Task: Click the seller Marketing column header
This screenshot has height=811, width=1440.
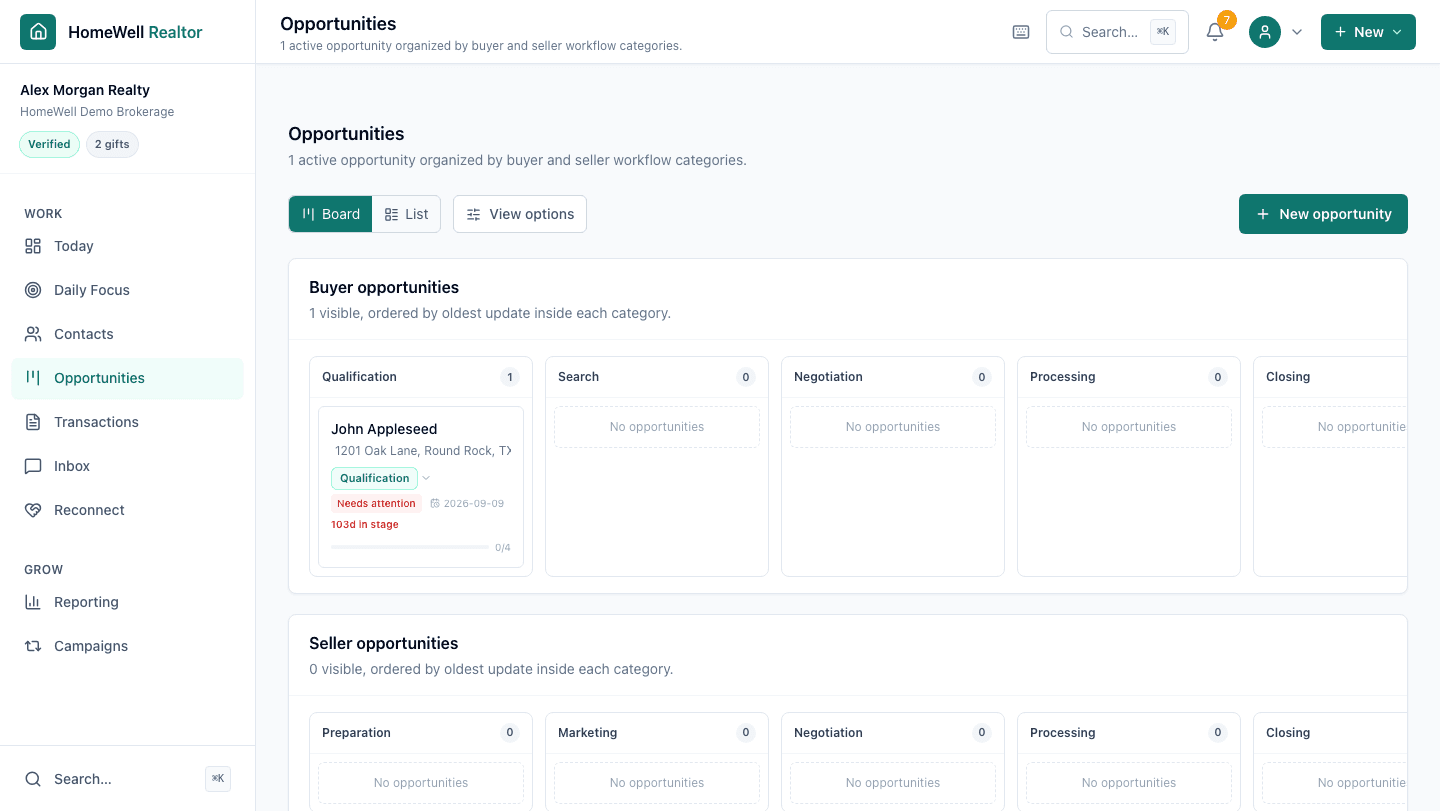Action: (x=657, y=733)
